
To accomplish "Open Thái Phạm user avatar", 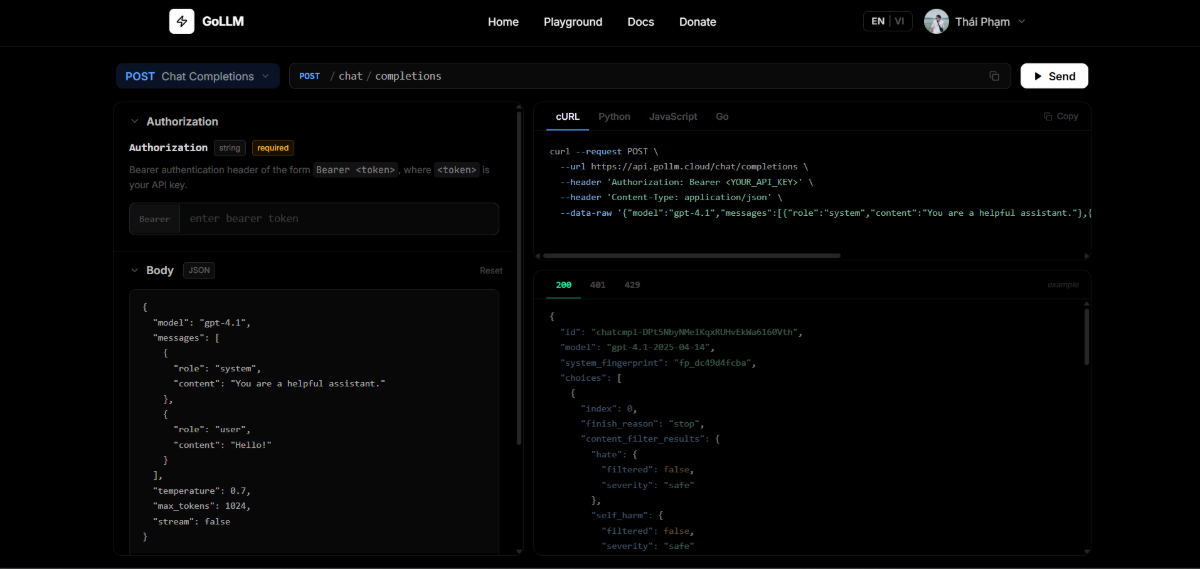I will pyautogui.click(x=936, y=21).
